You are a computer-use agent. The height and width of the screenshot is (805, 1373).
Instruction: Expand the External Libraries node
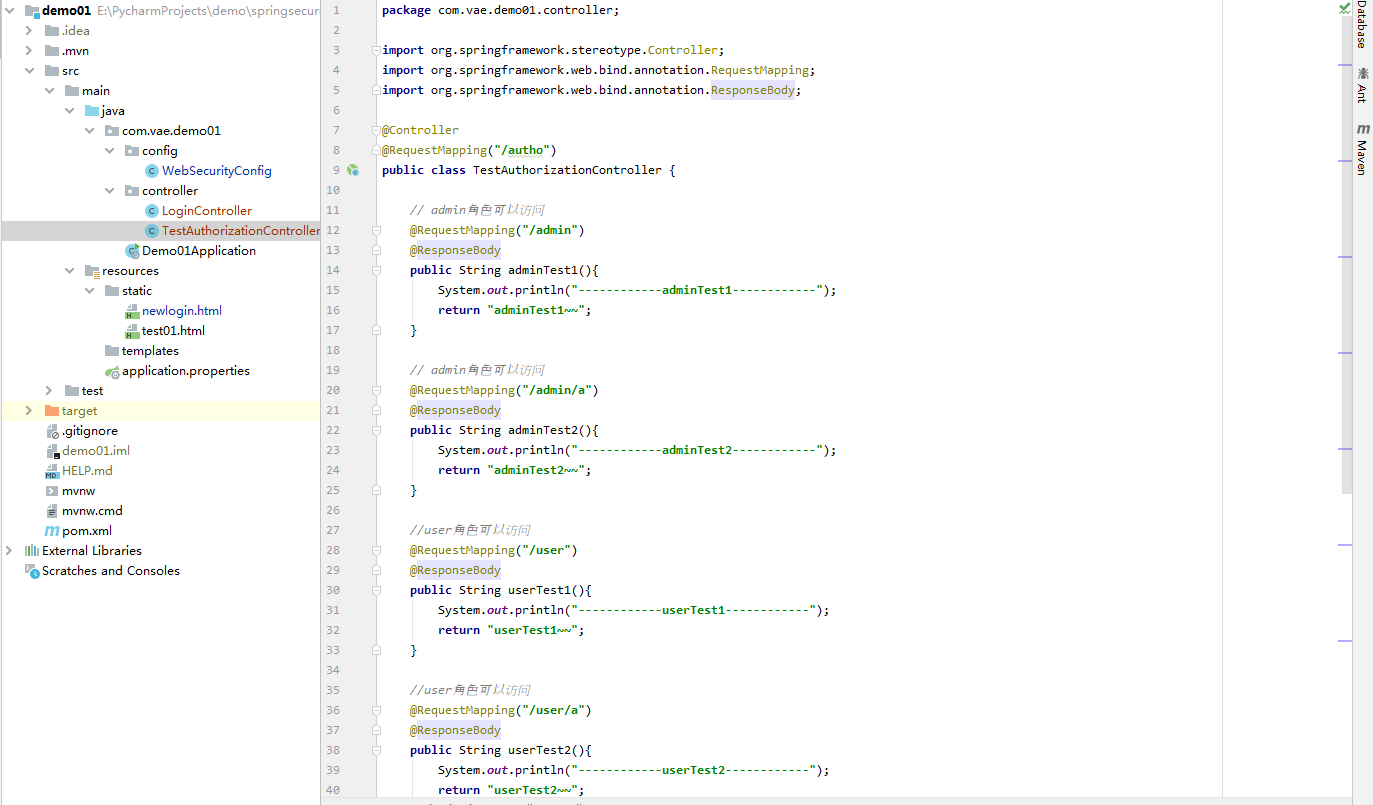click(x=8, y=550)
